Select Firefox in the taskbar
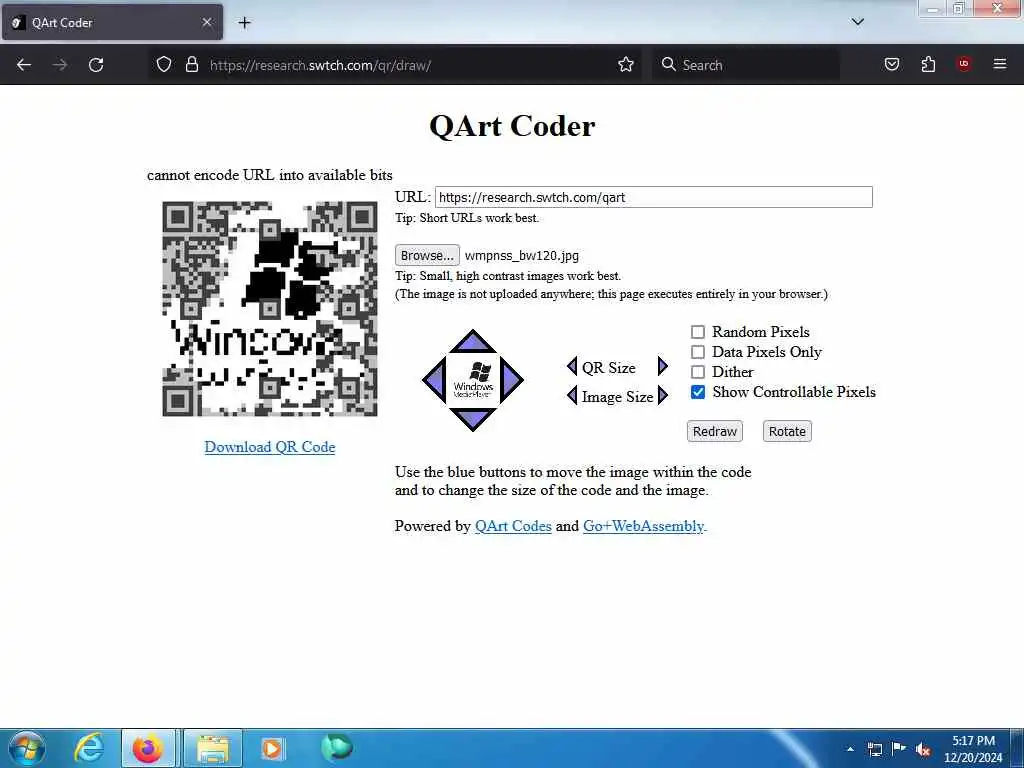The image size is (1024, 768). pyautogui.click(x=148, y=748)
